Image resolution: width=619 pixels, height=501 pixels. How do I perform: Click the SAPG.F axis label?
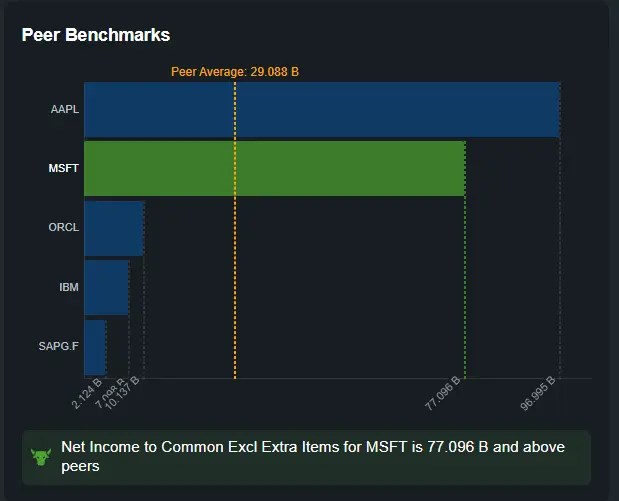[x=59, y=346]
